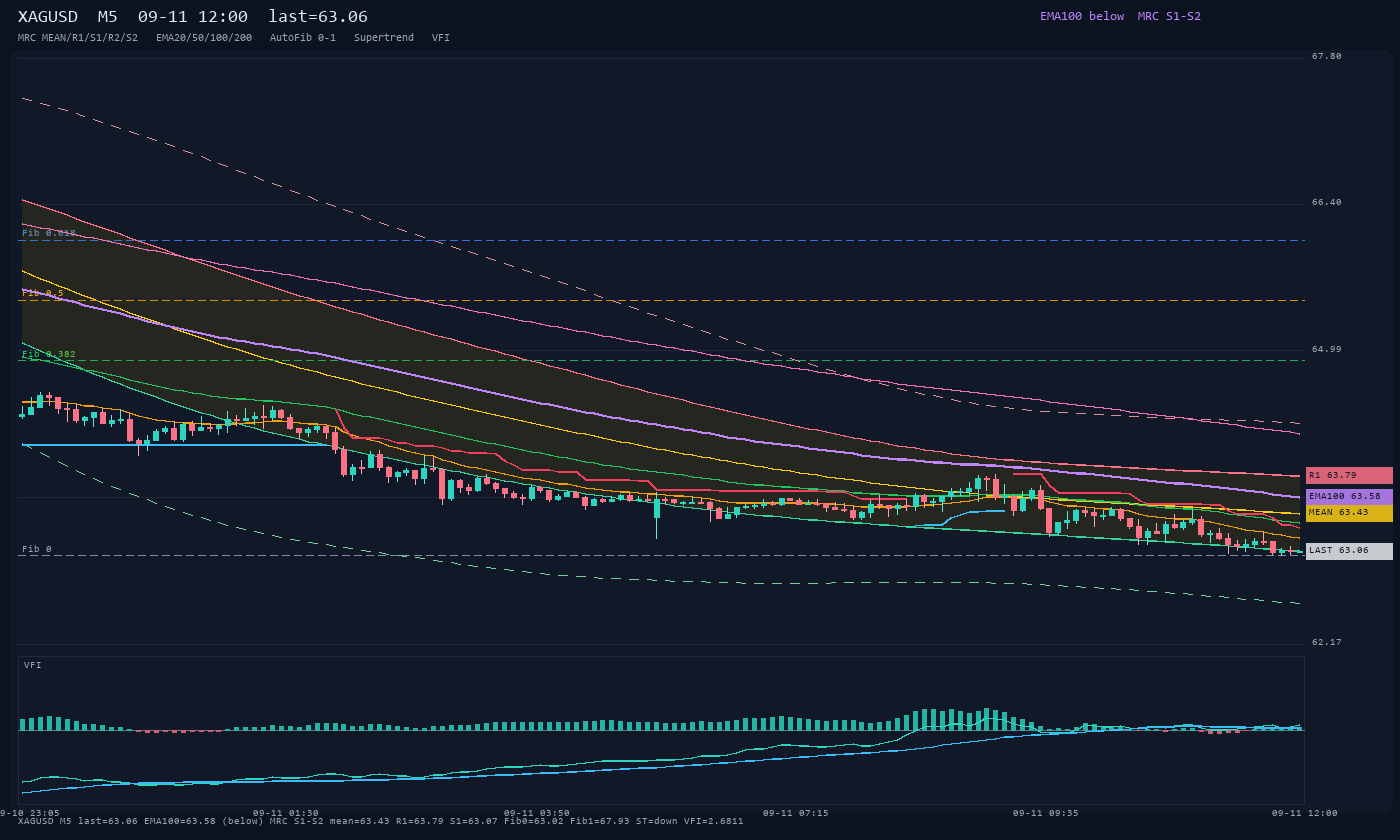1400x840 pixels.
Task: Click the purple "EMA100 63.58" price tag
Action: click(x=1349, y=497)
